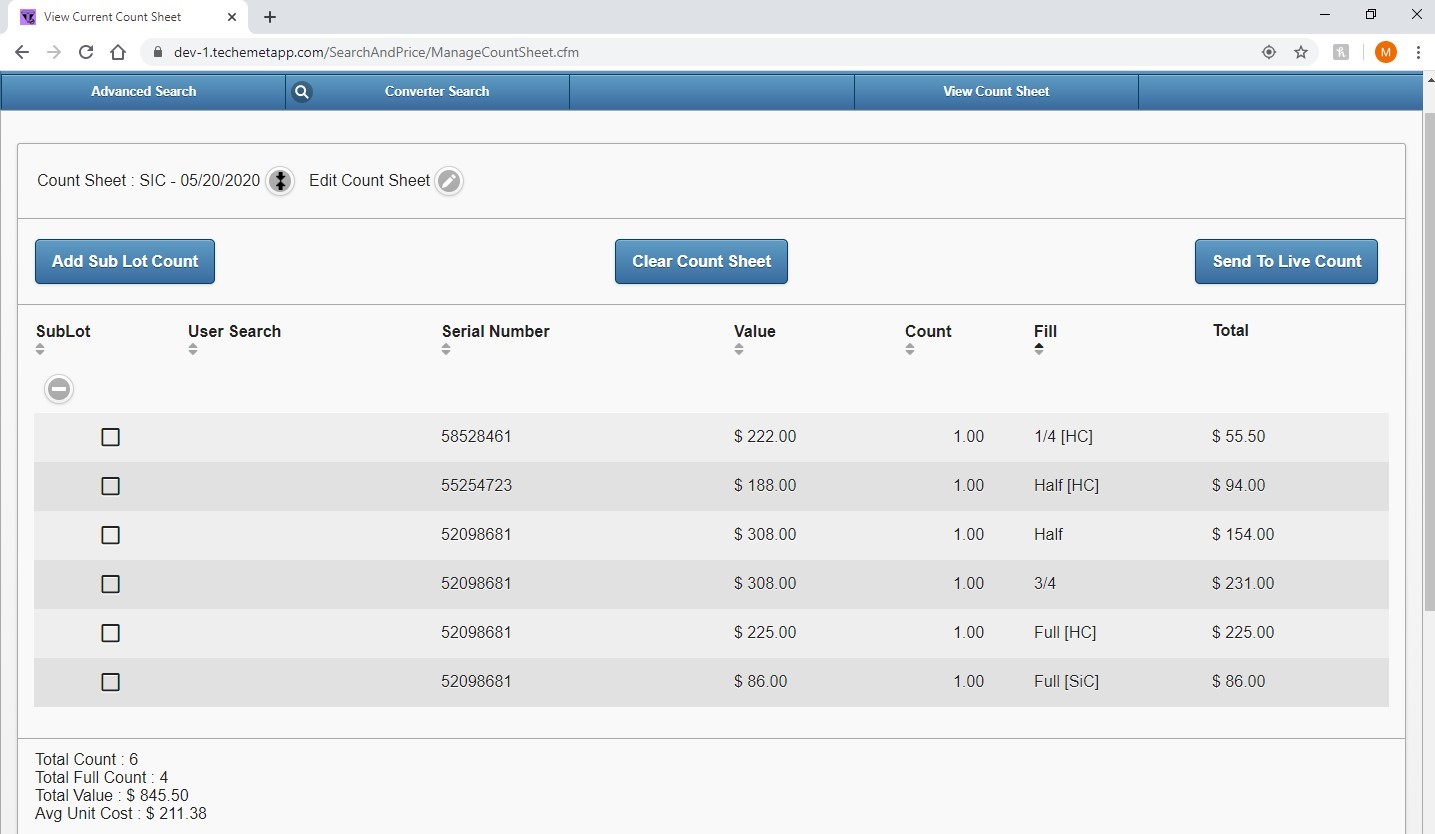This screenshot has width=1435, height=834.
Task: Click the browser address bar URL
Action: click(x=376, y=52)
